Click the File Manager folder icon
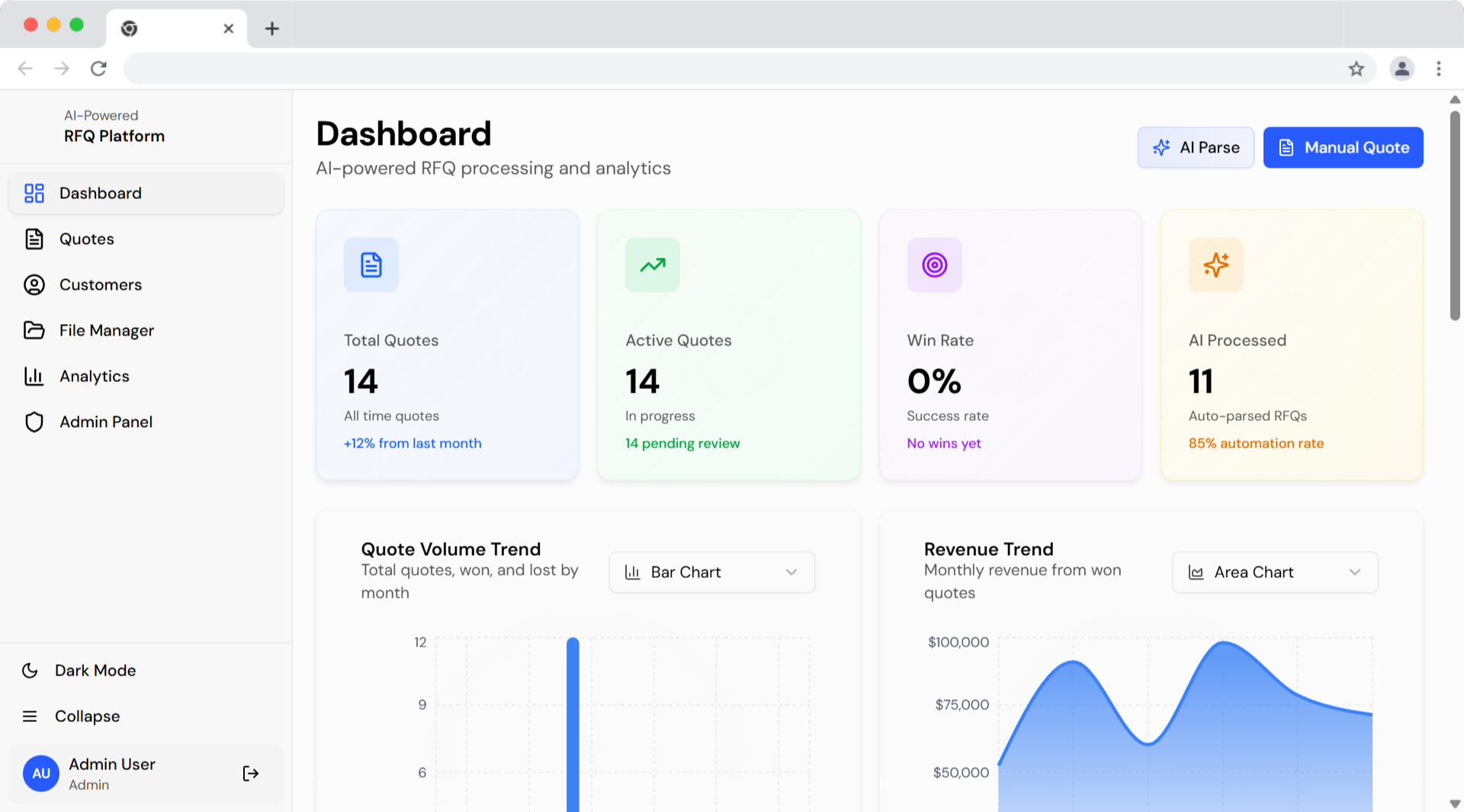Screen dimensions: 1464x812 34,330
